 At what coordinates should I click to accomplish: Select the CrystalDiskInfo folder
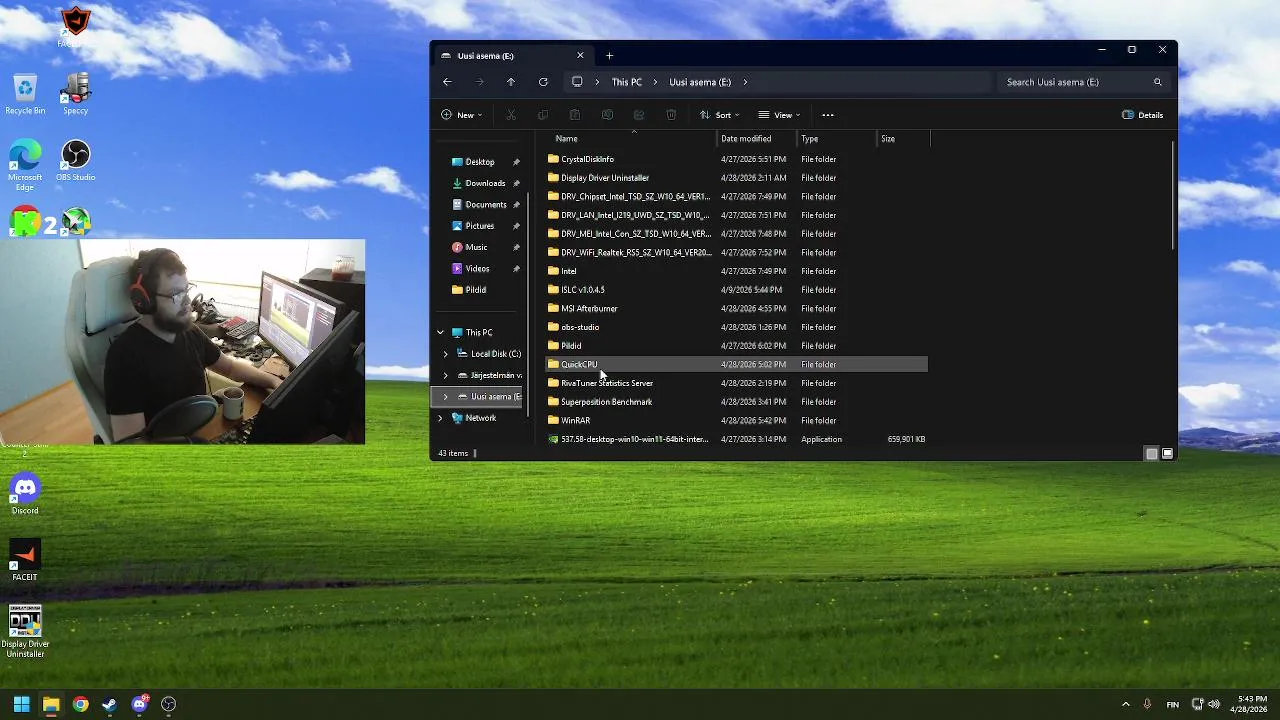click(x=737, y=159)
